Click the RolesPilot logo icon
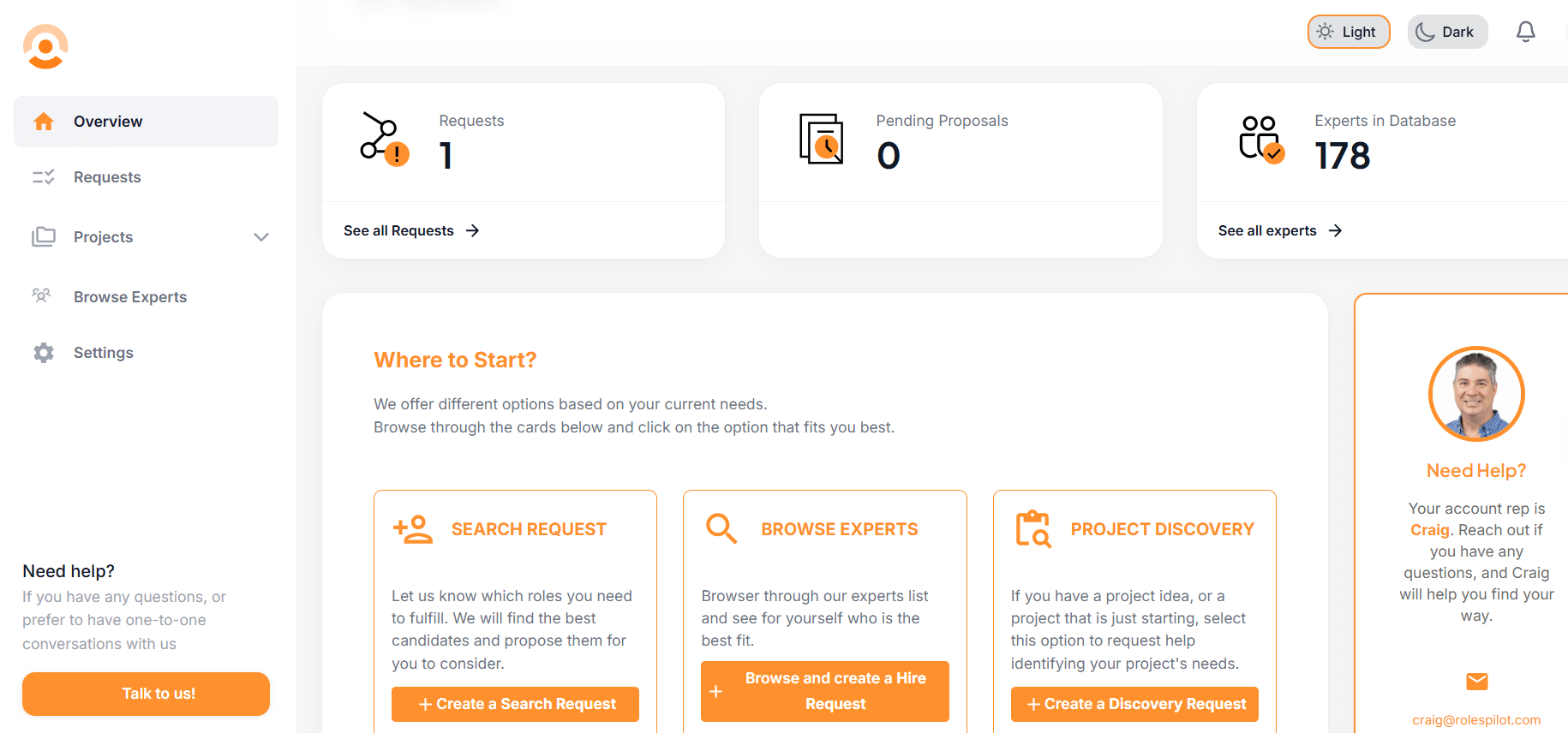The width and height of the screenshot is (1568, 733). click(45, 46)
